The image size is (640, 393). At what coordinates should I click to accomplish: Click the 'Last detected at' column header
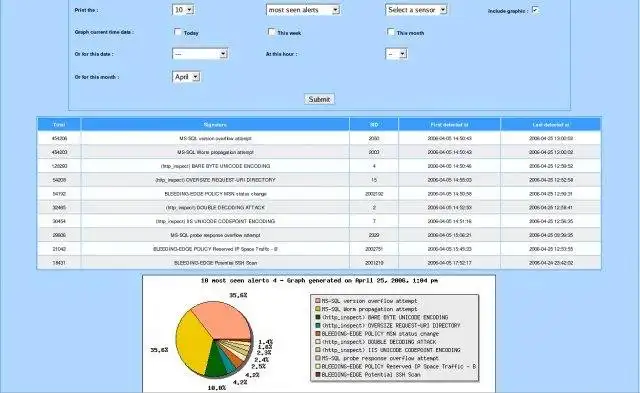click(x=551, y=124)
